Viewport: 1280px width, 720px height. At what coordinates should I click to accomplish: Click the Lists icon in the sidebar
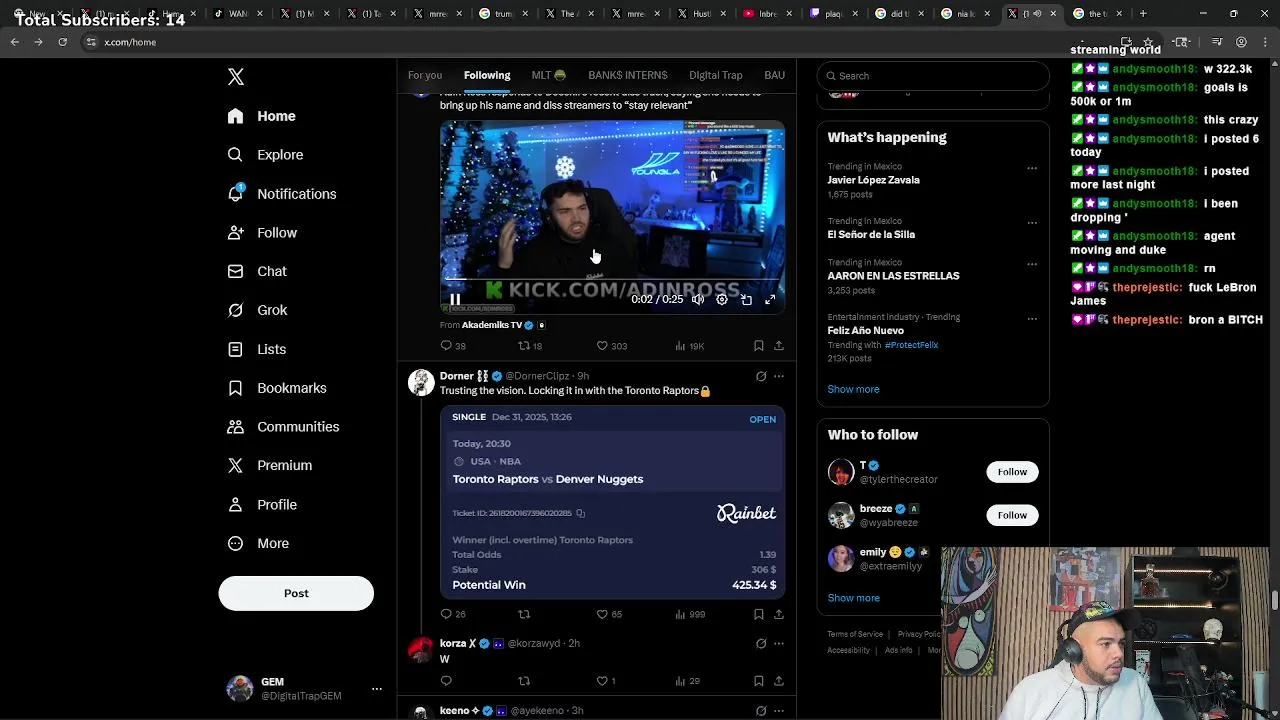(235, 349)
